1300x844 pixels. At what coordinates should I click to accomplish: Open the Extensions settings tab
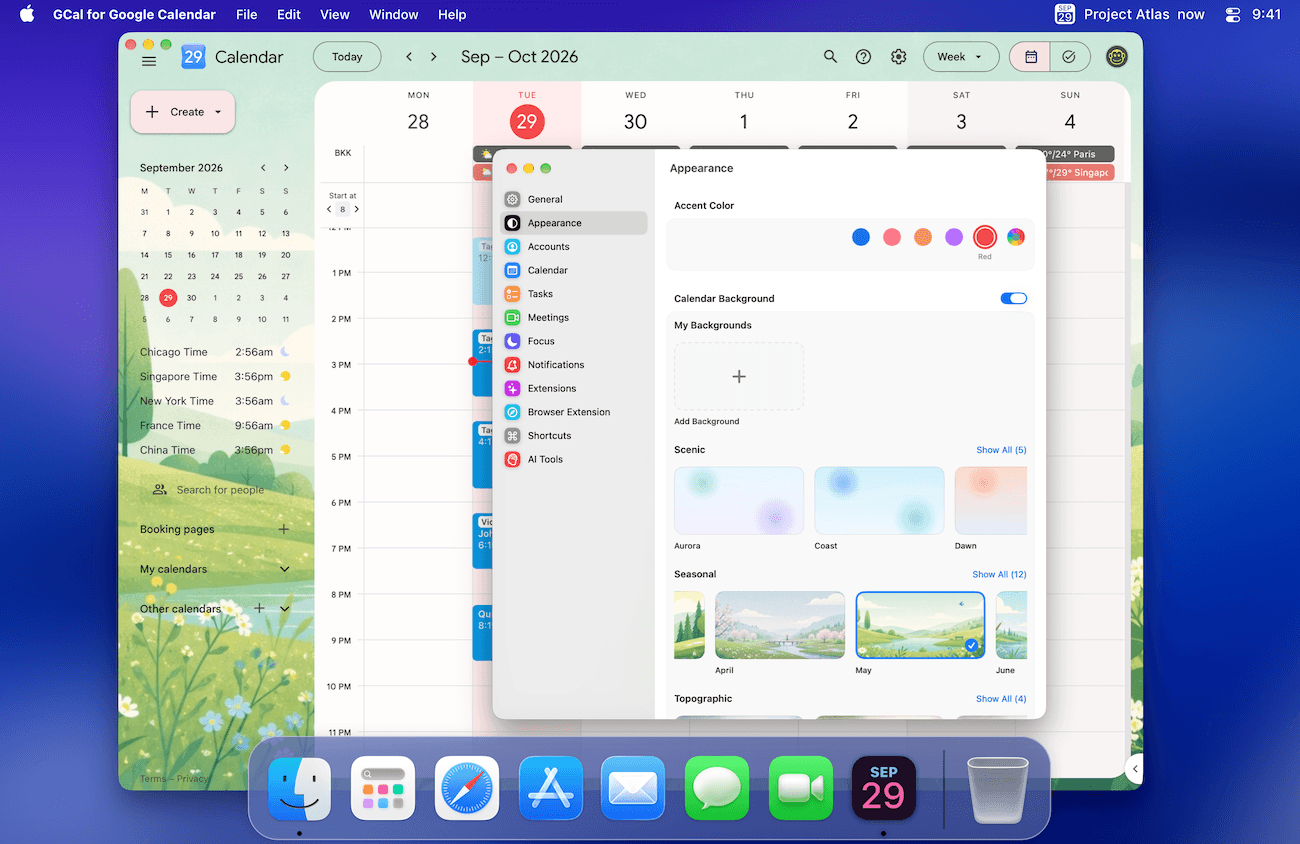point(574,388)
